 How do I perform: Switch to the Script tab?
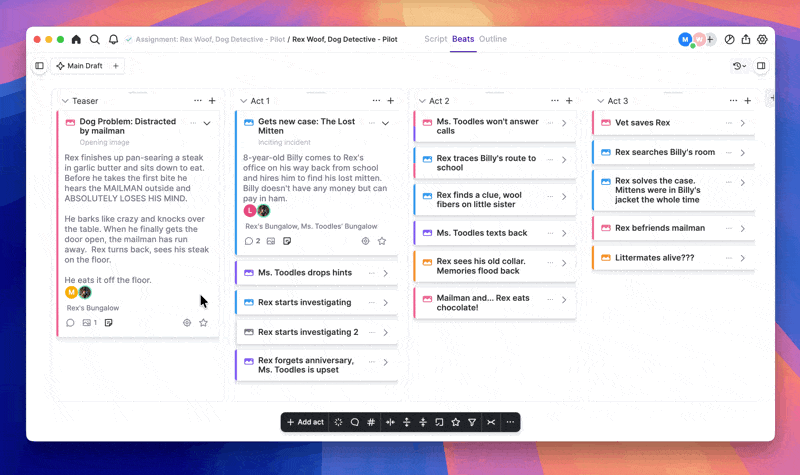pyautogui.click(x=435, y=39)
